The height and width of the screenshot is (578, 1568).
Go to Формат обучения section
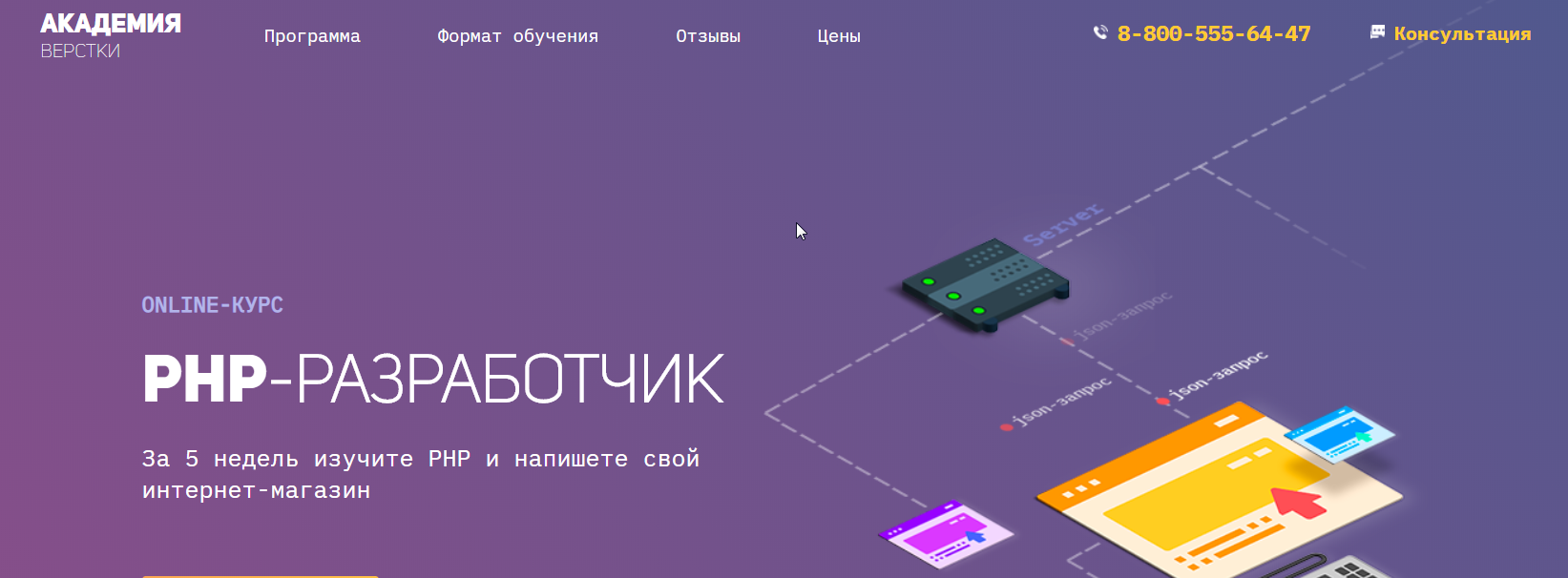point(517,36)
